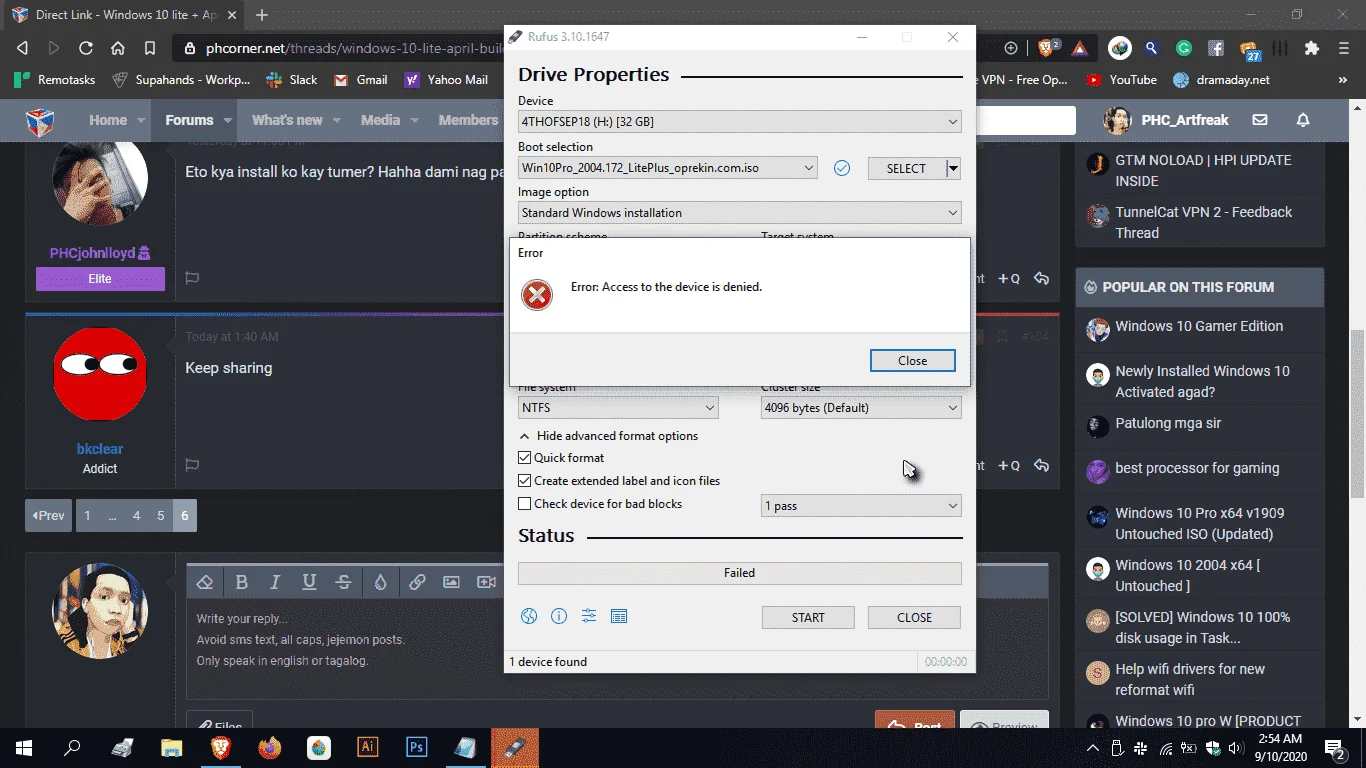Click the Rufus START button
This screenshot has height=768, width=1366.
(808, 618)
